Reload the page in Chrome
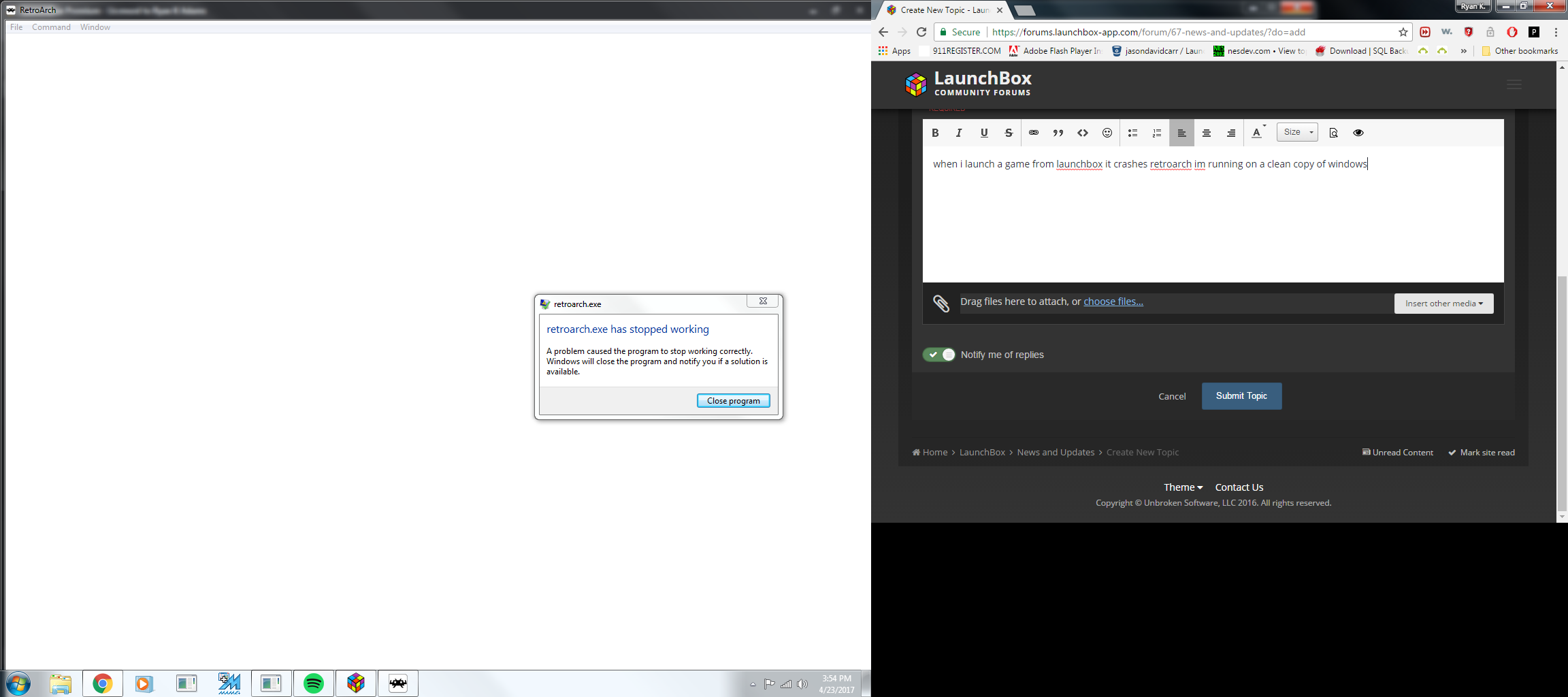 pos(921,32)
